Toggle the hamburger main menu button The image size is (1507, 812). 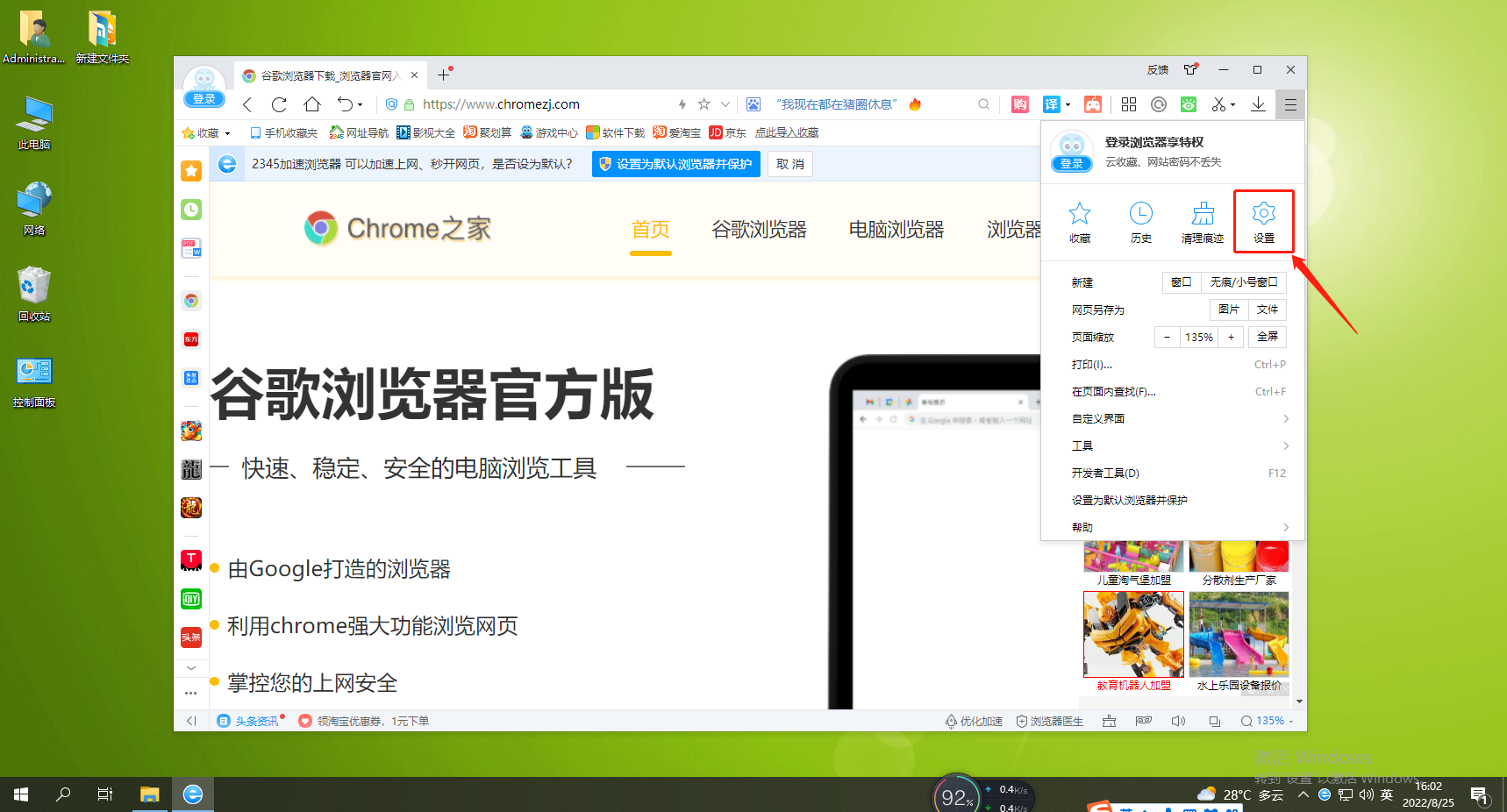[x=1290, y=104]
